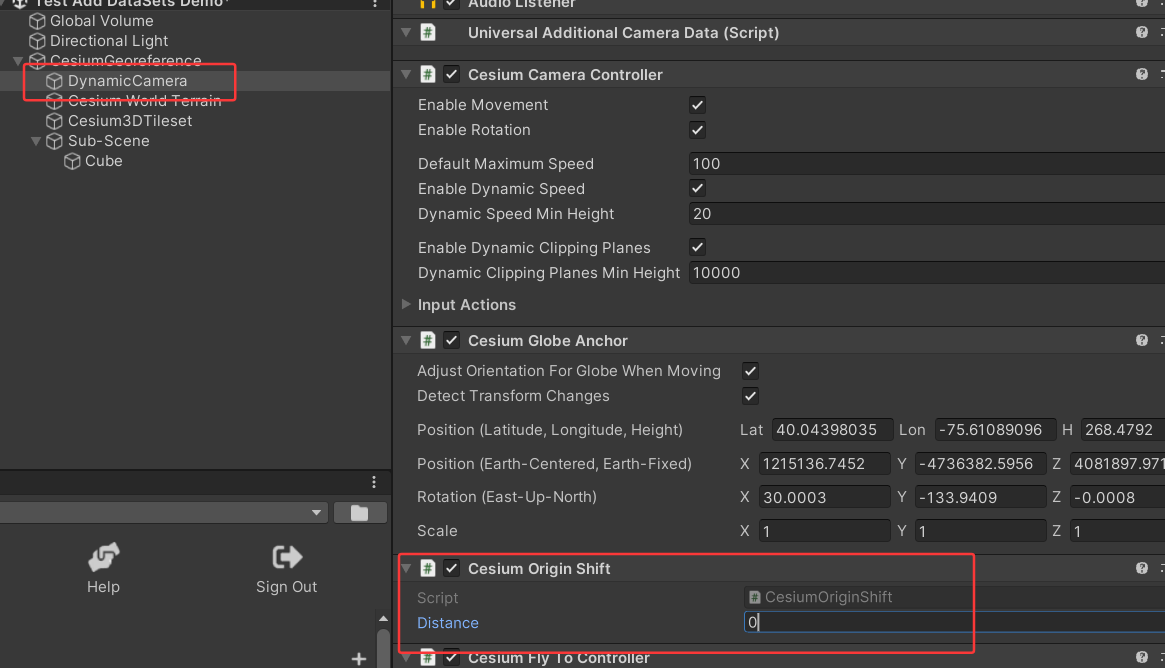Edit the Height value field
The height and width of the screenshot is (668, 1165).
[x=1123, y=430]
